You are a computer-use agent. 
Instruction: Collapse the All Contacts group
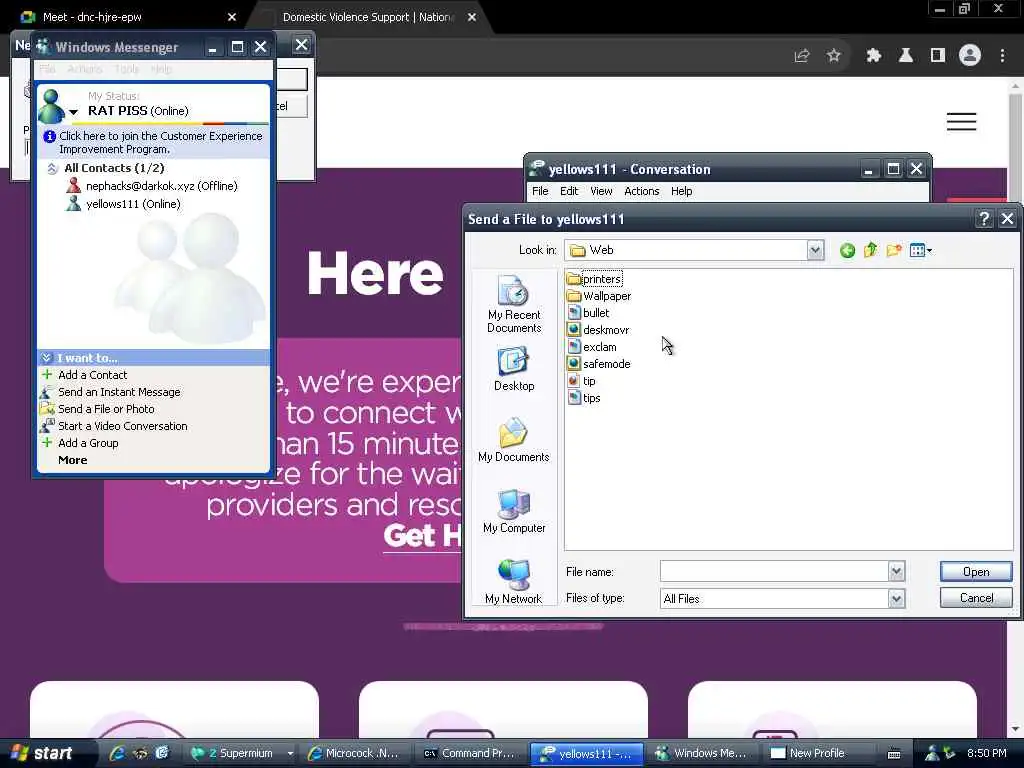(x=52, y=168)
